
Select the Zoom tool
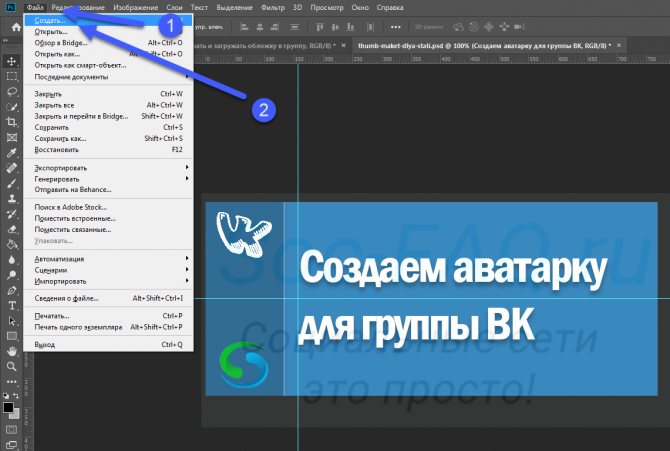[x=12, y=366]
